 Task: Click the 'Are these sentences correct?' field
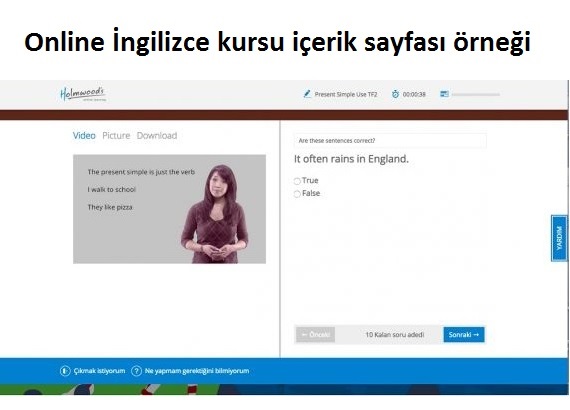(390, 141)
